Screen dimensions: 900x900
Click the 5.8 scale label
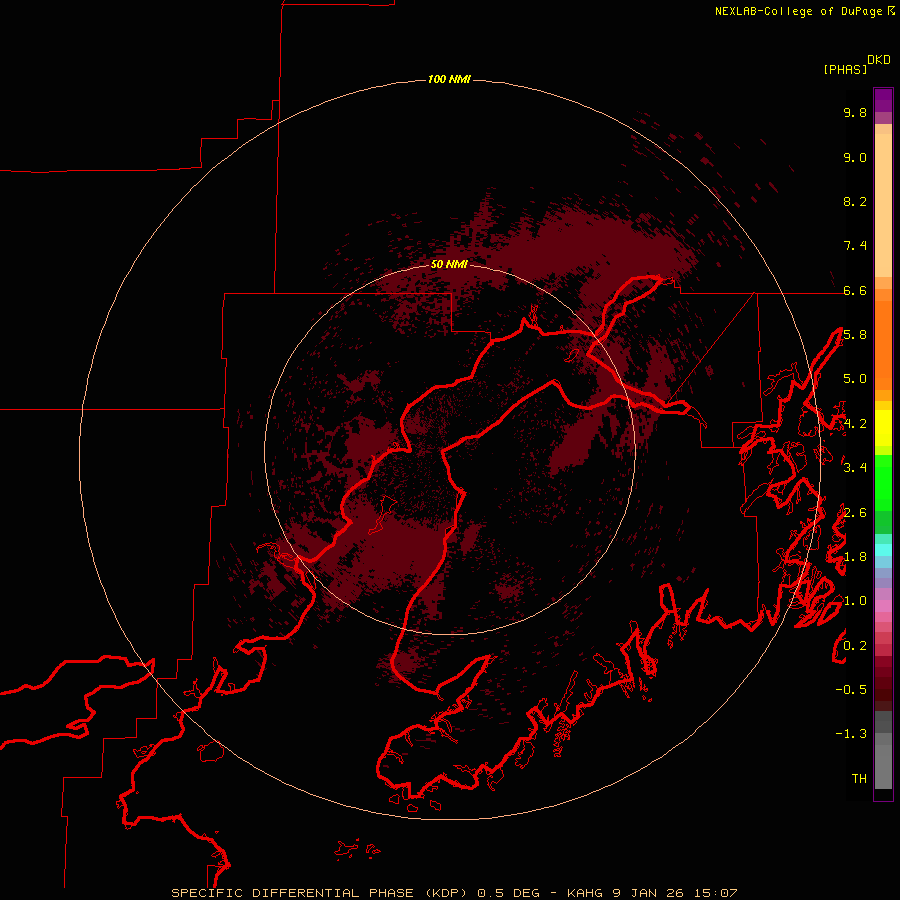tap(855, 335)
